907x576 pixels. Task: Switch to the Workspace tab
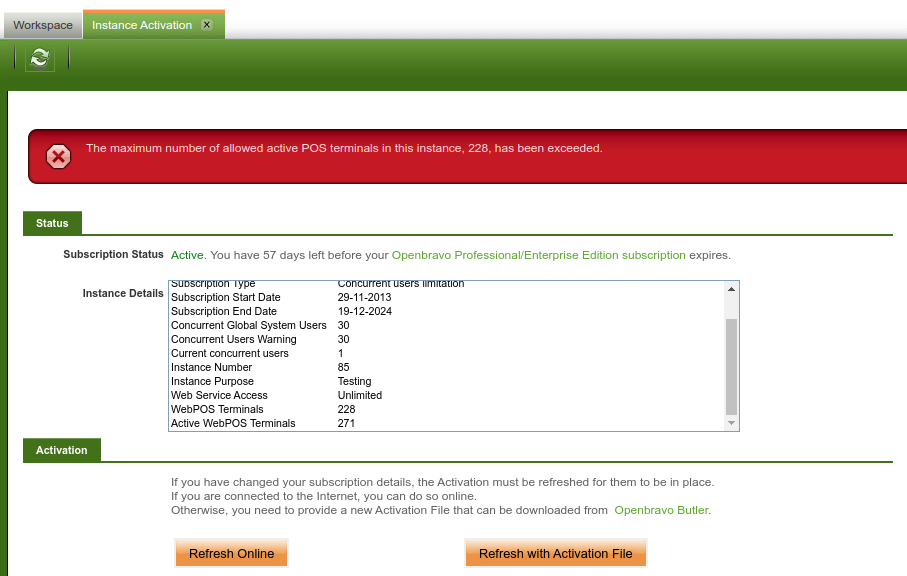tap(43, 25)
